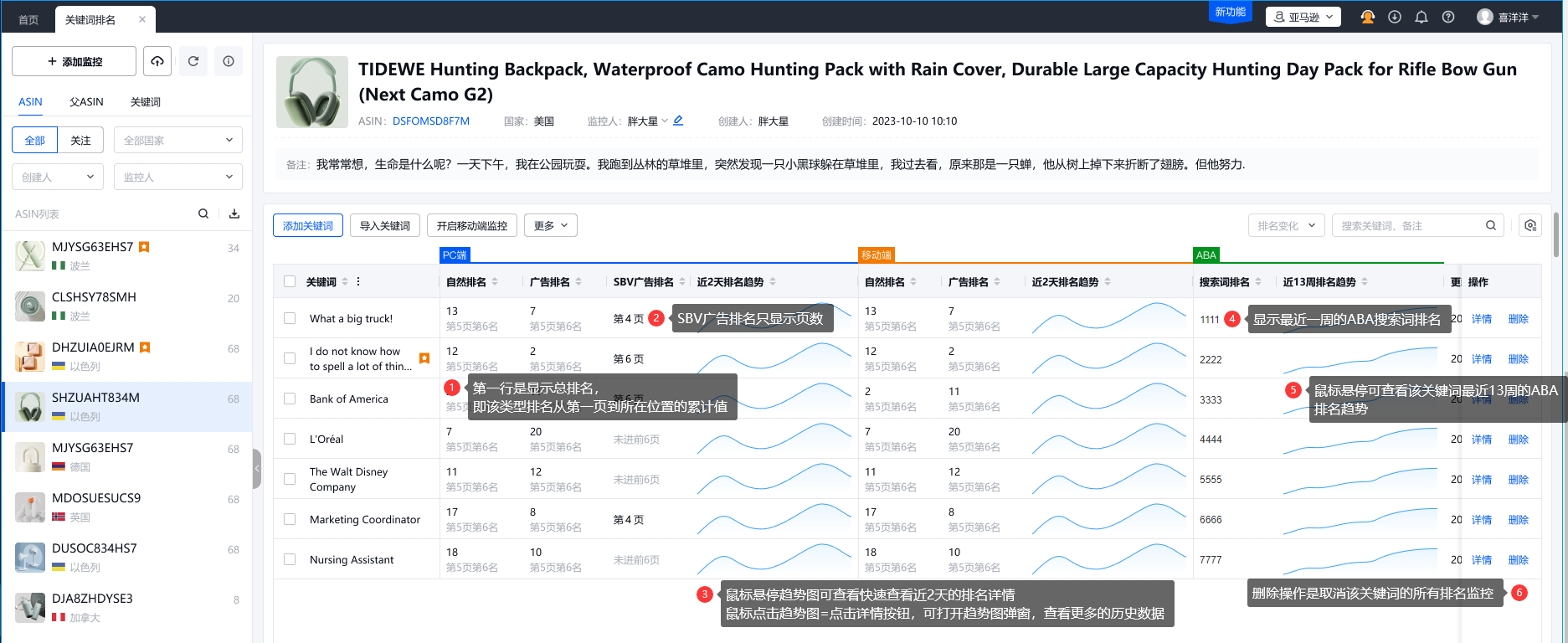
Task: Click the headphones product thumbnail
Action: point(312,92)
